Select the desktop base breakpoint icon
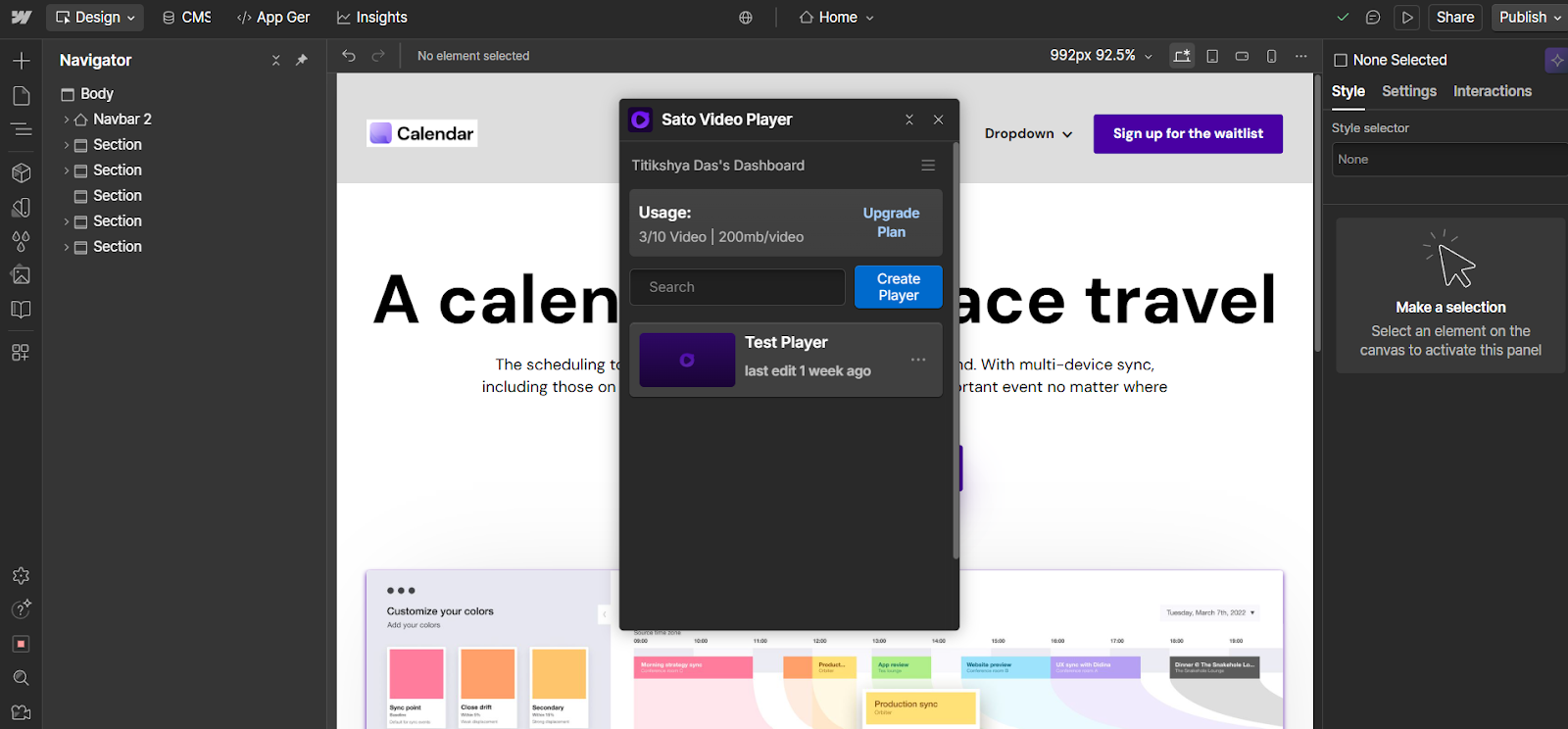The image size is (1568, 729). tap(1183, 56)
